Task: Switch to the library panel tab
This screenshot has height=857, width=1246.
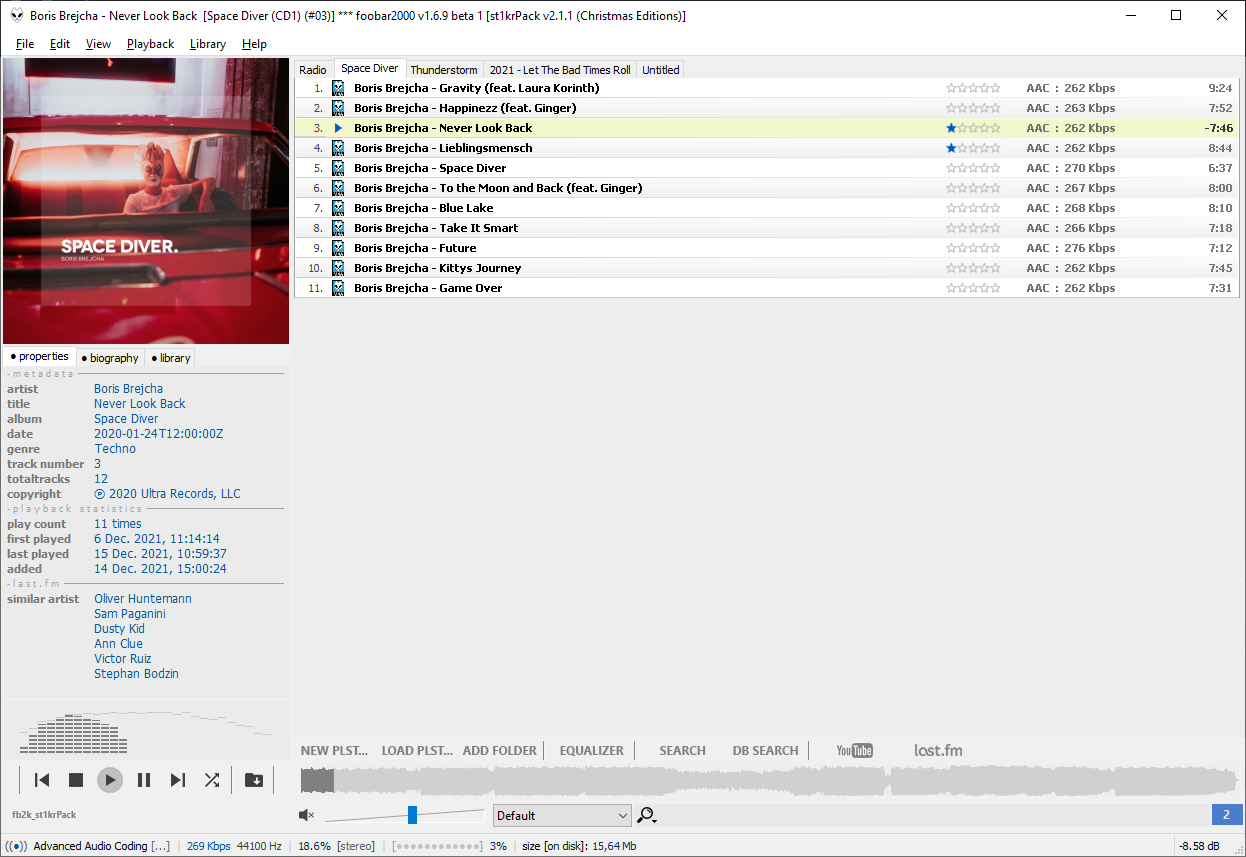Action: point(171,358)
